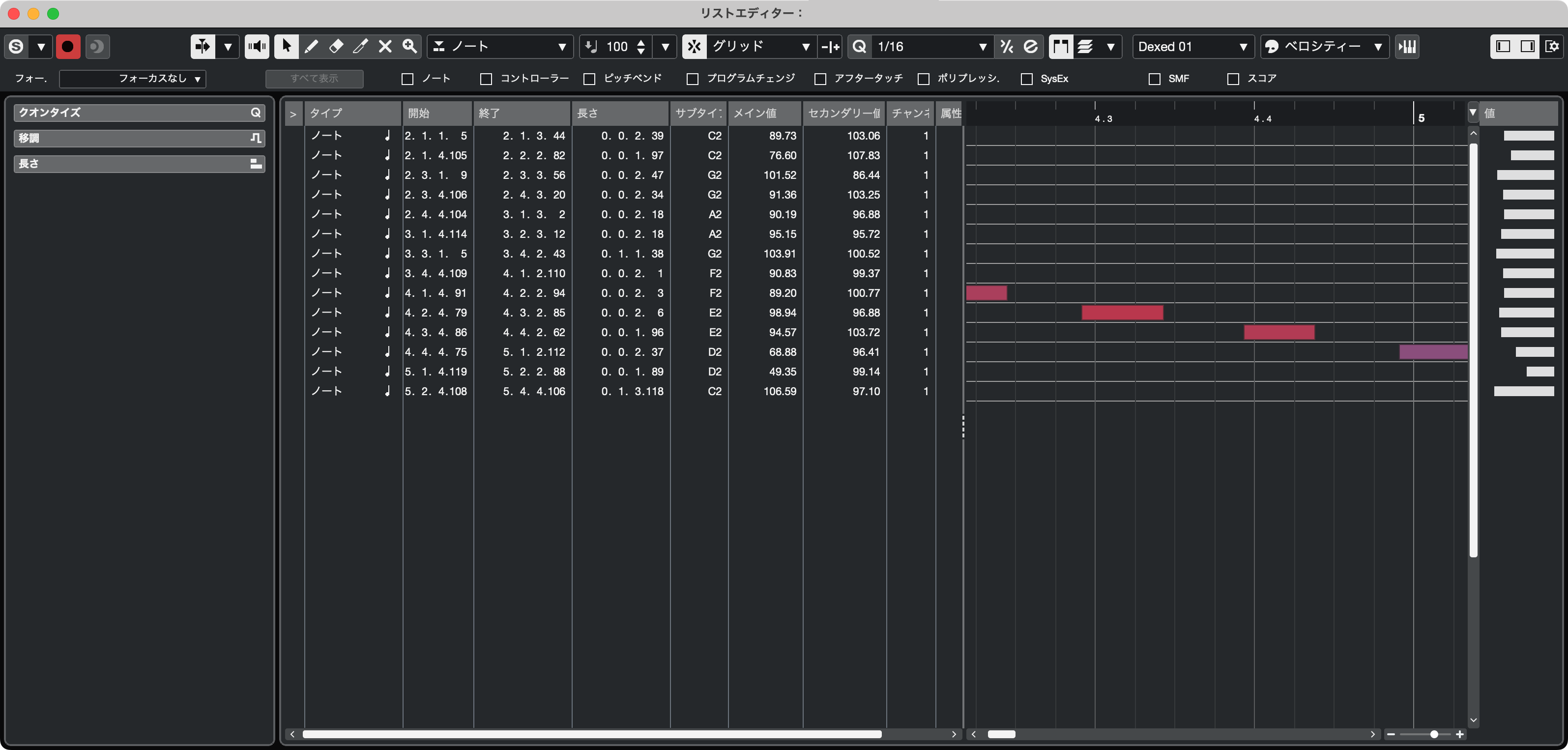Click the メイン値 column header

[x=765, y=113]
